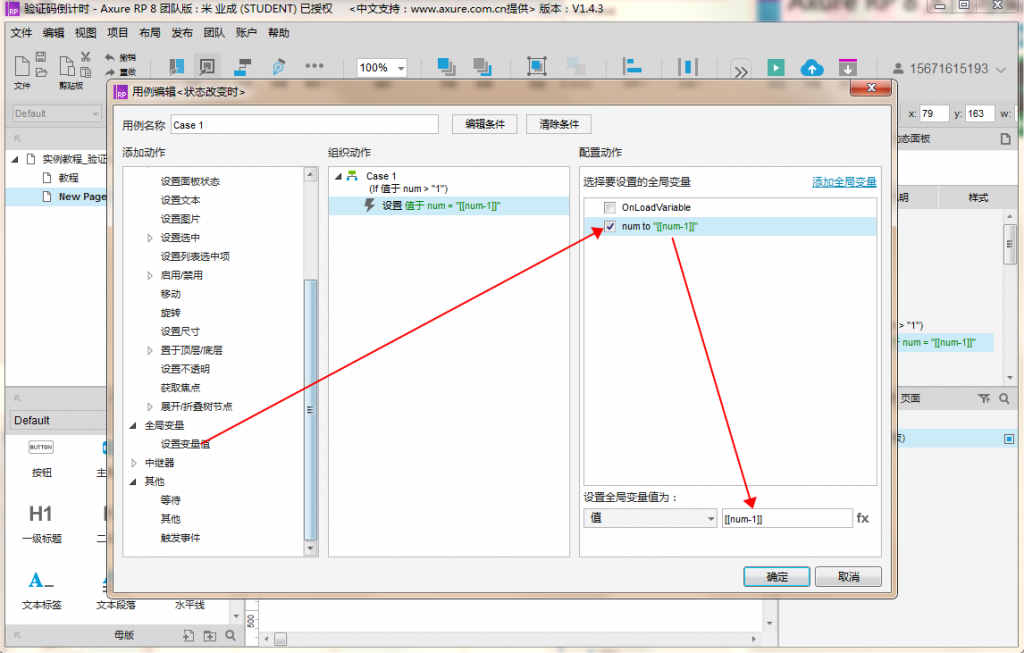Click the 添加全局变量 link

[843, 182]
